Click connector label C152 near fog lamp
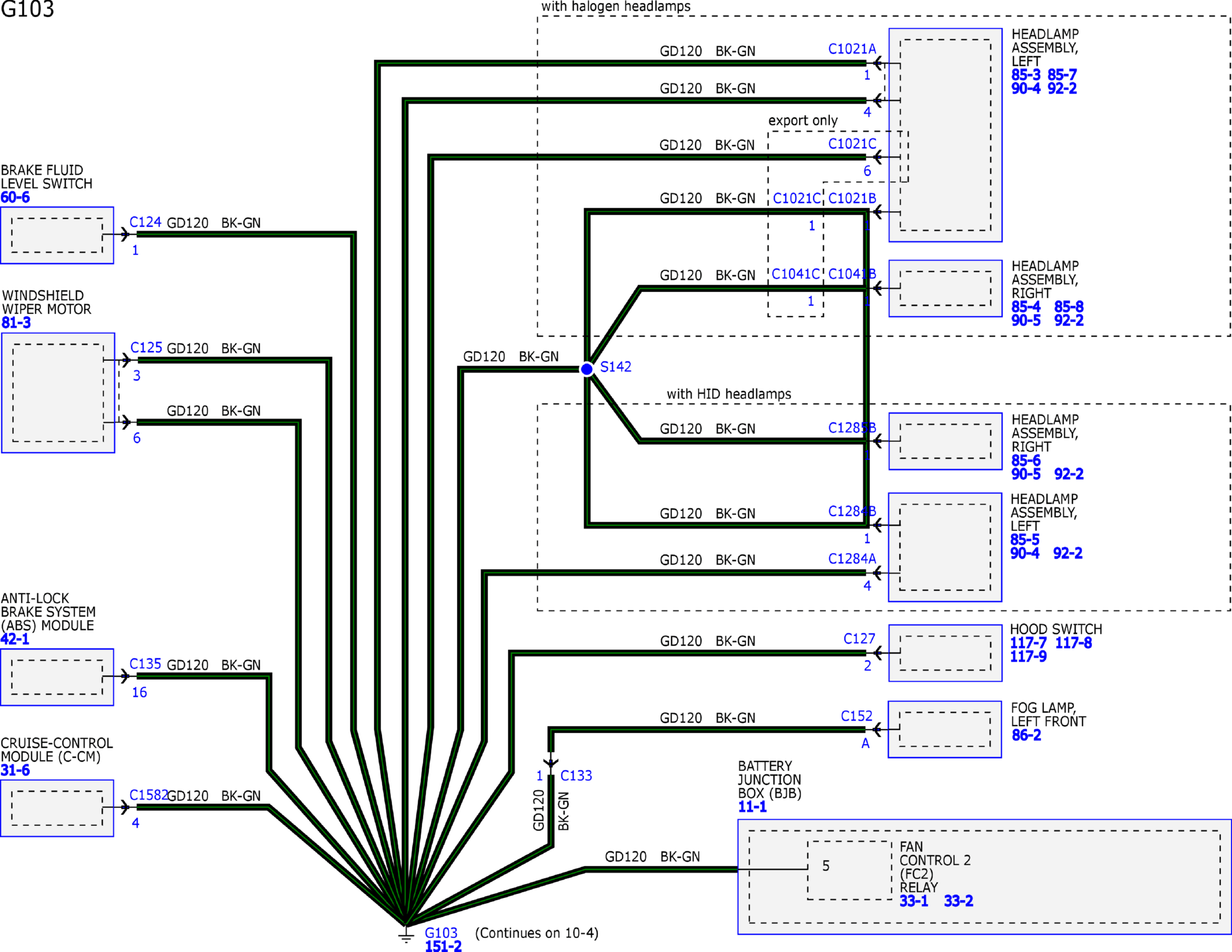The height and width of the screenshot is (952, 1232). click(x=856, y=716)
